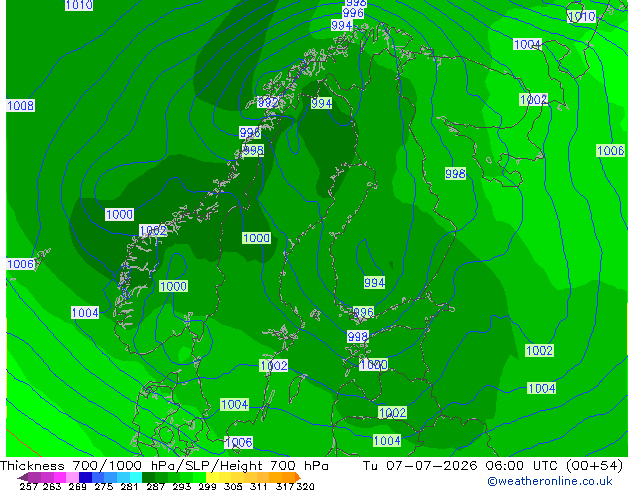Click the legend value 317

(x=285, y=486)
